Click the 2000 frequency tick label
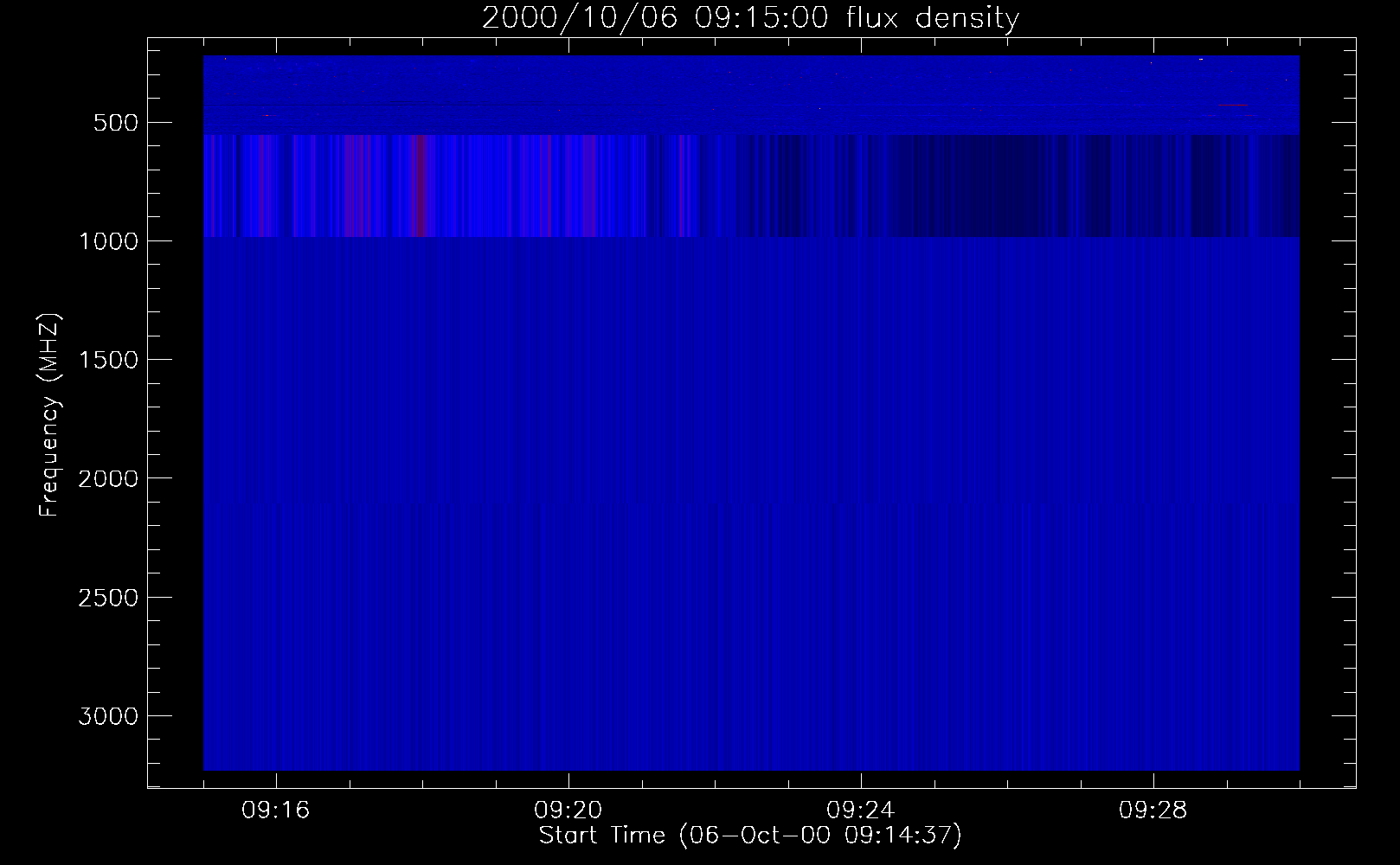The image size is (1400, 865). [108, 478]
